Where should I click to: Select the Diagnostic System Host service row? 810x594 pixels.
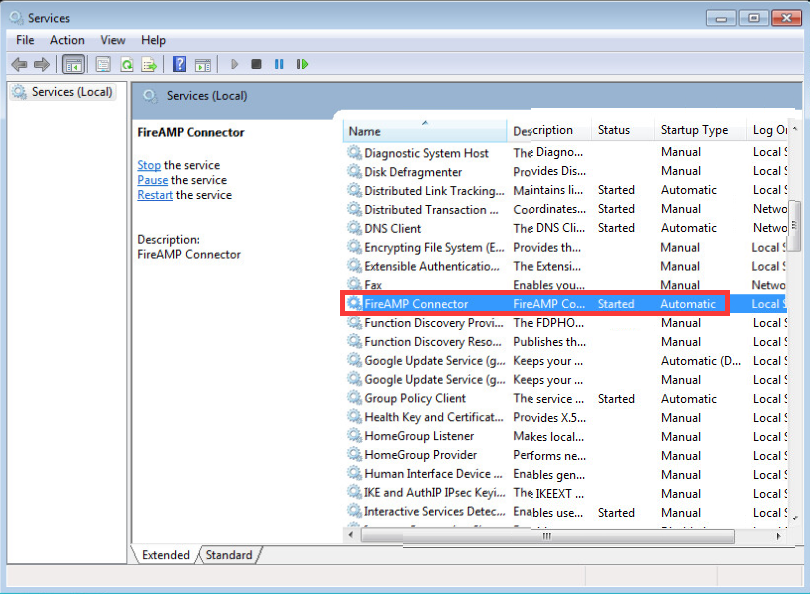(566, 152)
